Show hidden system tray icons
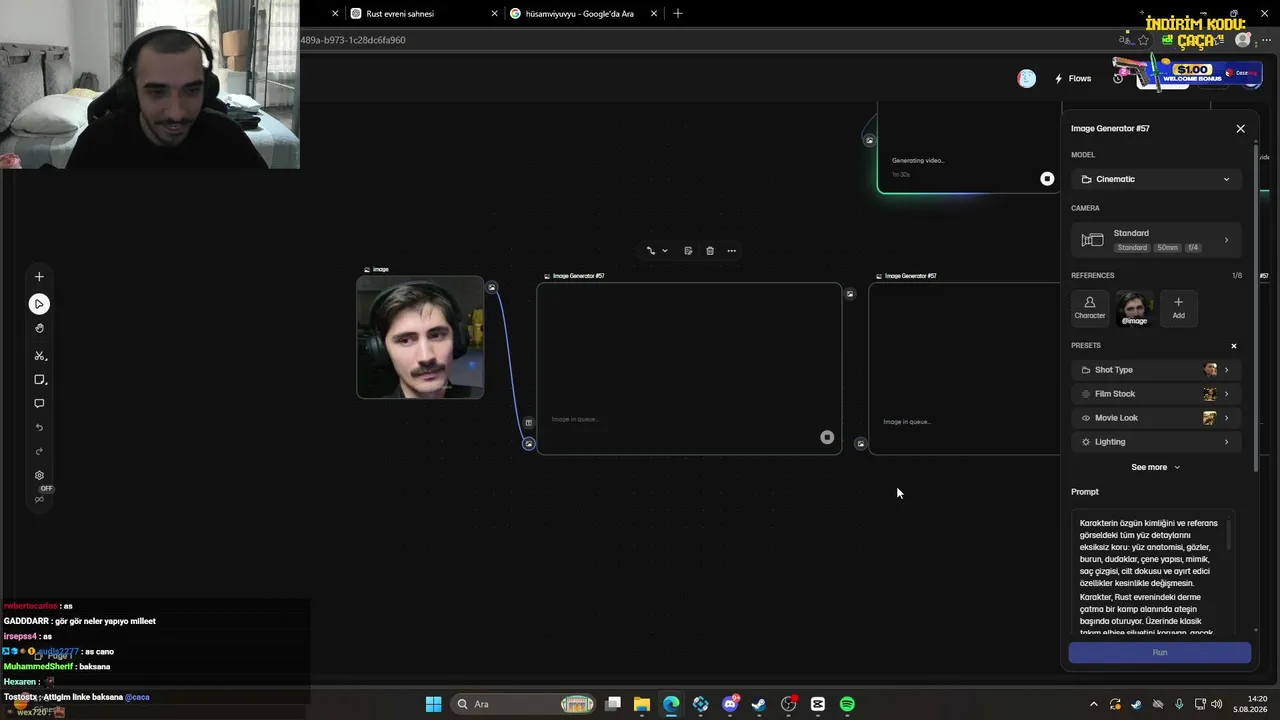 [x=1093, y=704]
